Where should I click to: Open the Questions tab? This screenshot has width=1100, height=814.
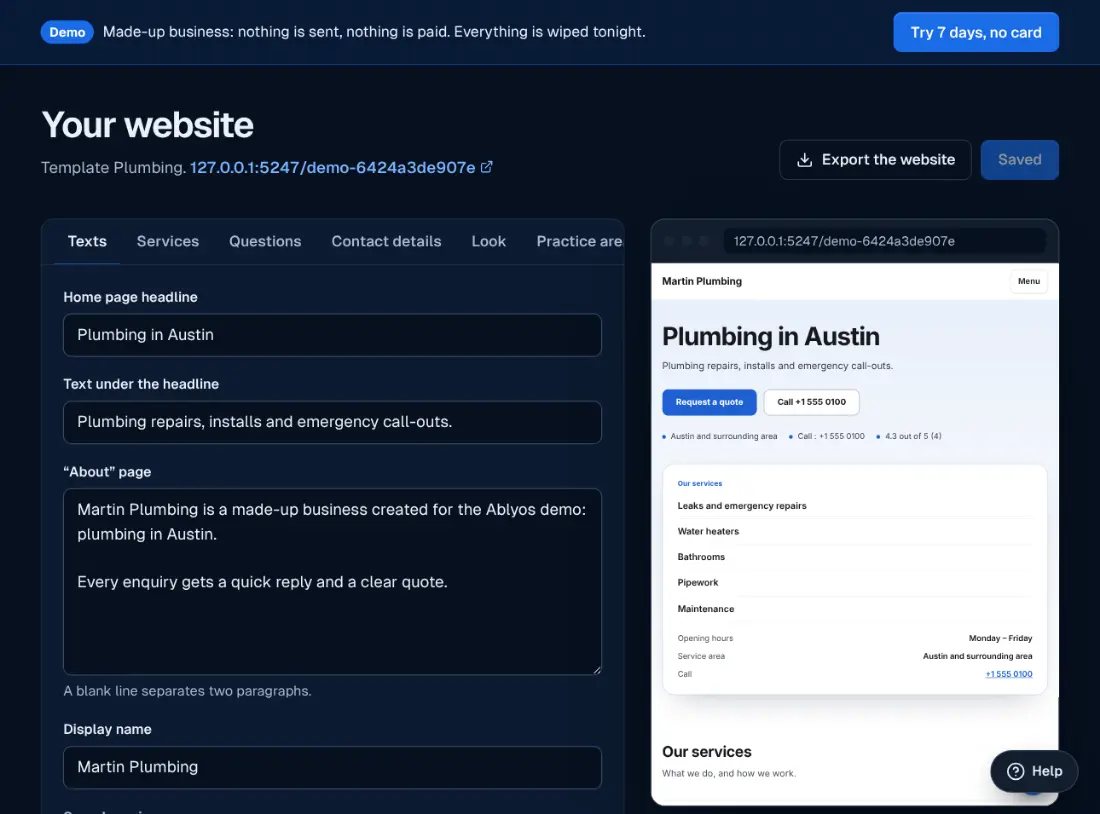265,241
